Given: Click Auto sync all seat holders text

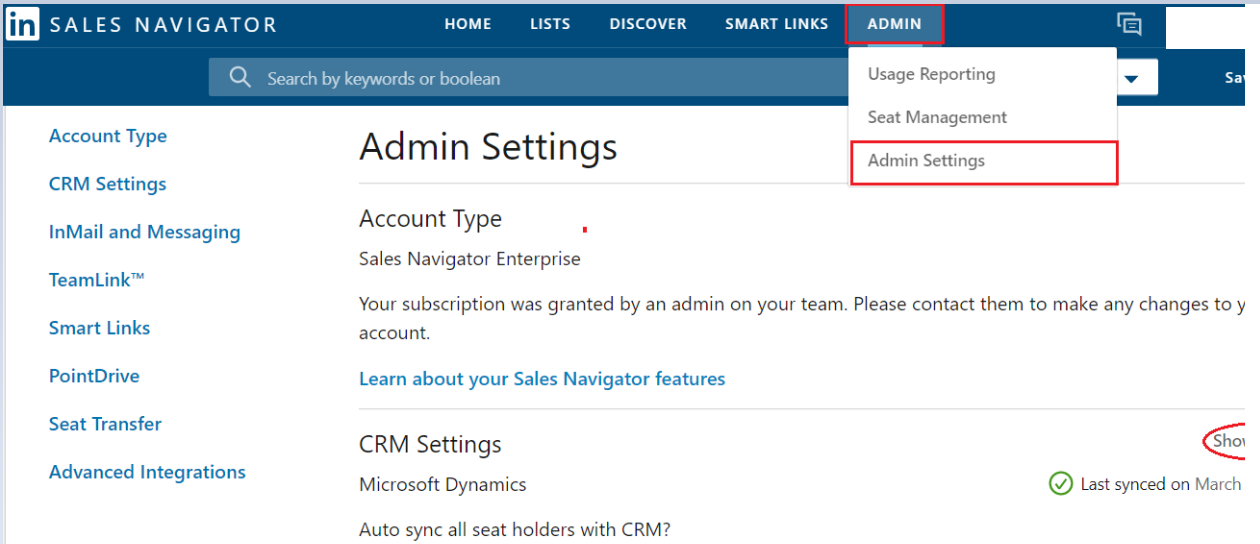Looking at the screenshot, I should [515, 529].
